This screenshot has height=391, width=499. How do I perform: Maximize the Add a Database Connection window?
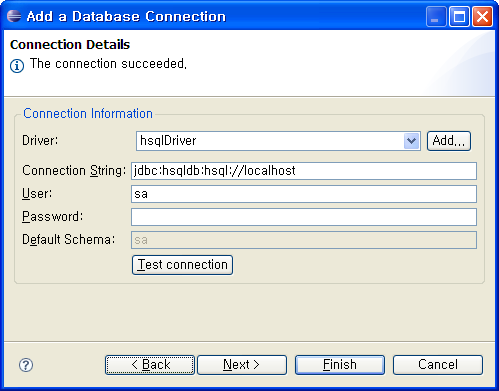[x=459, y=16]
